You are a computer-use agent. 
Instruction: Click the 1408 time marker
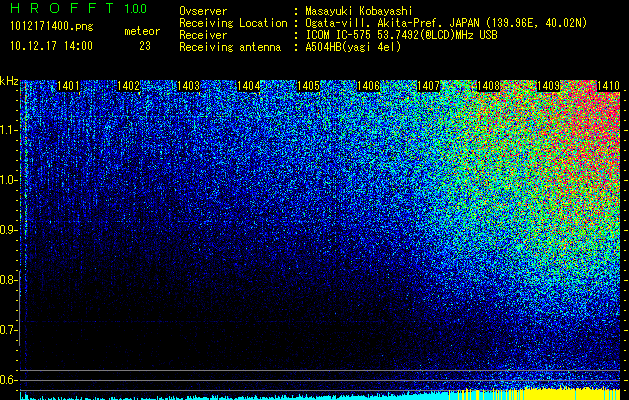(x=489, y=86)
